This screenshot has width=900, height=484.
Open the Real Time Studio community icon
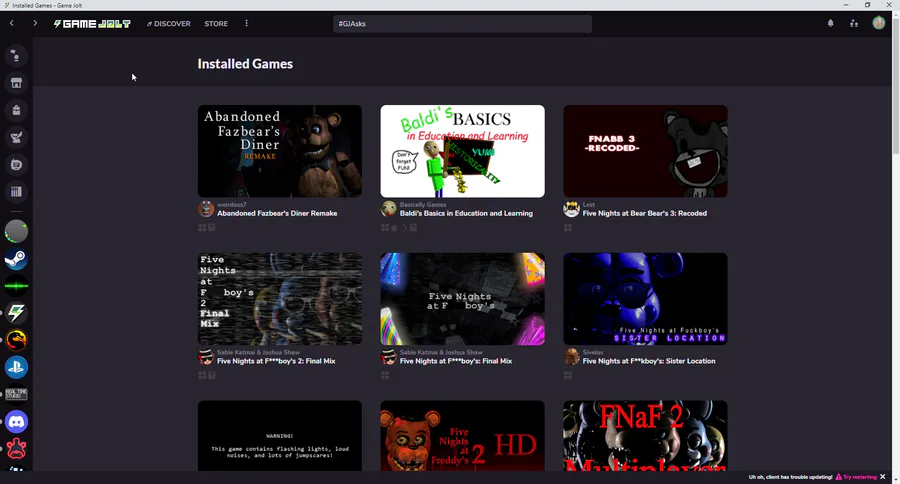[x=16, y=394]
